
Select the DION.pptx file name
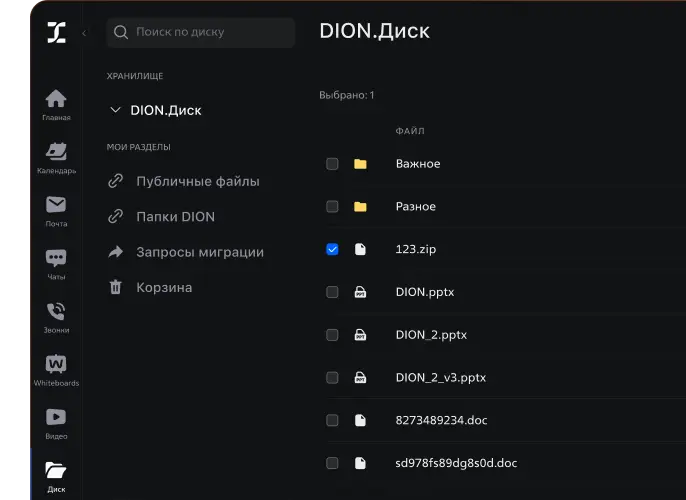(x=425, y=292)
